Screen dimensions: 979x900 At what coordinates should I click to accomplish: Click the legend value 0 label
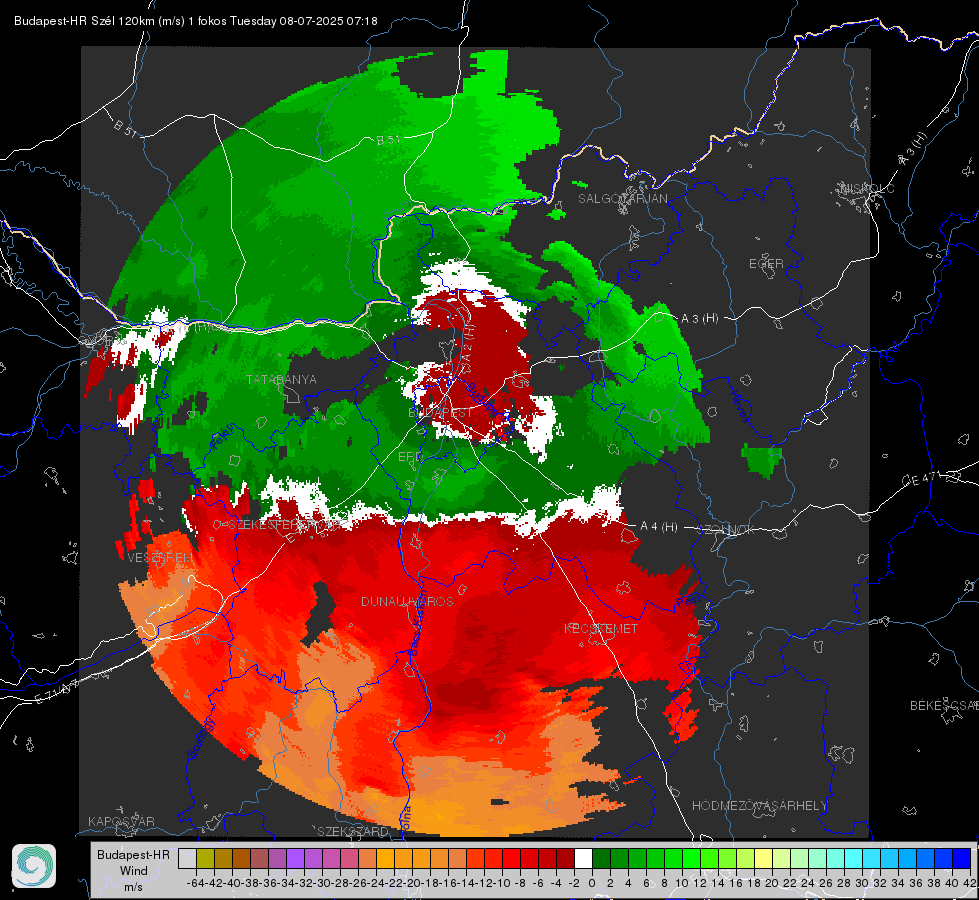coord(591,883)
